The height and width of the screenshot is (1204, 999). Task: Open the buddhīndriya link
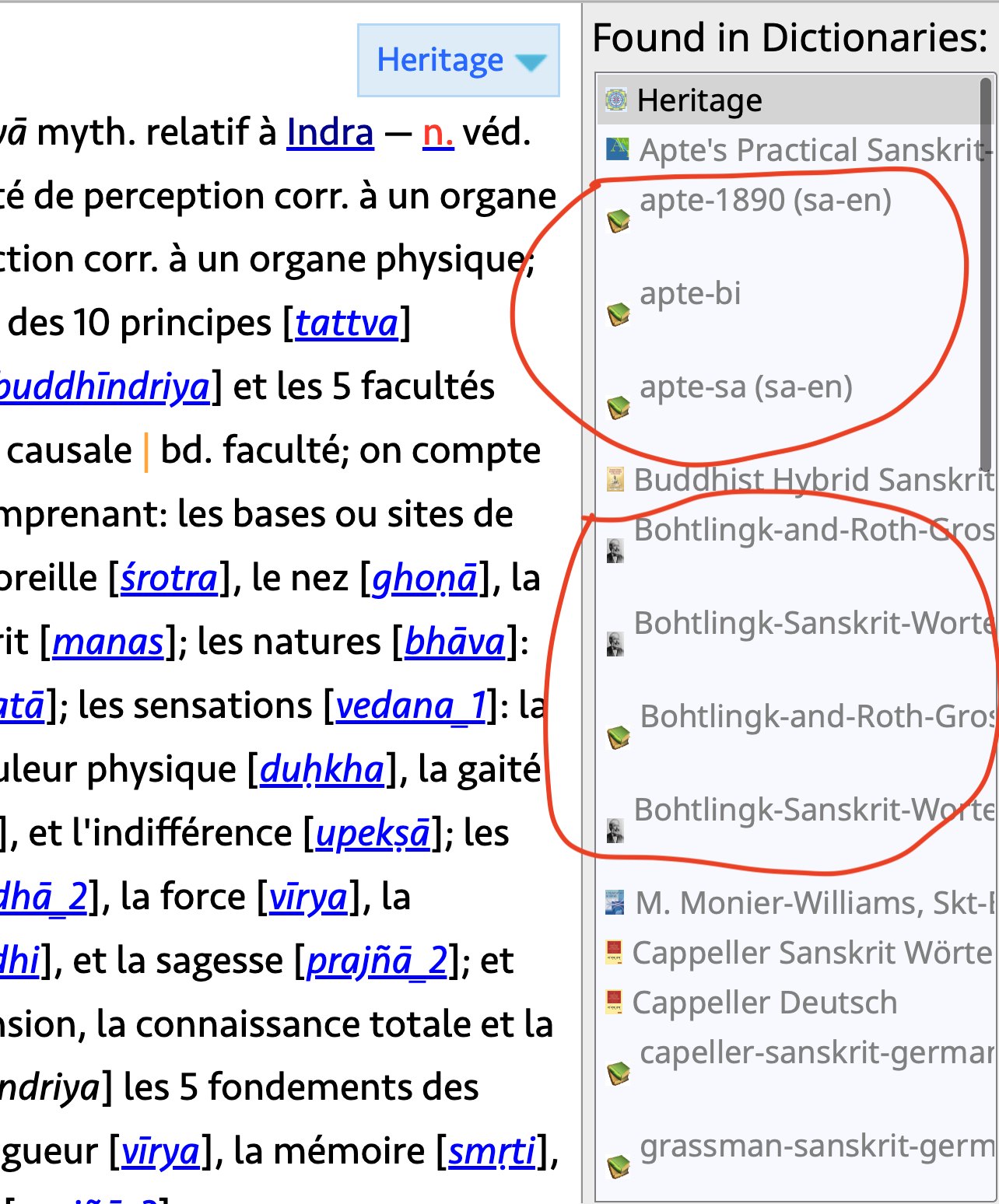click(x=105, y=387)
